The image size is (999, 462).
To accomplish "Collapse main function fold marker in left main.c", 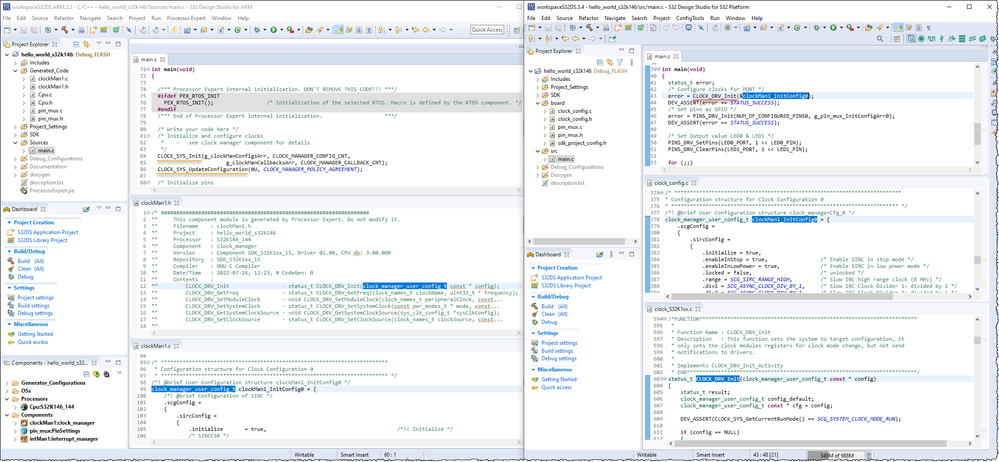I will [146, 70].
